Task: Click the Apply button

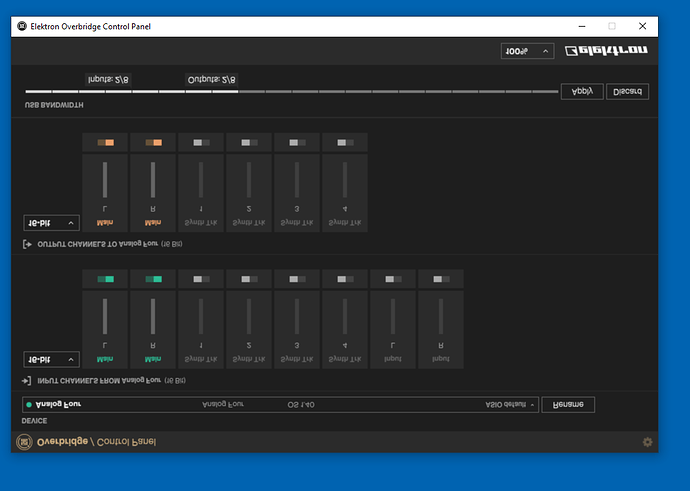Action: [582, 92]
